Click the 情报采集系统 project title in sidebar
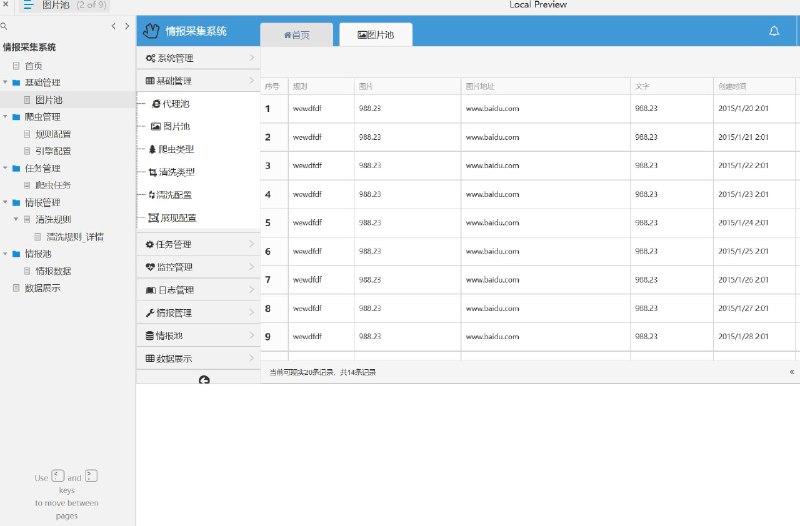 pos(30,47)
